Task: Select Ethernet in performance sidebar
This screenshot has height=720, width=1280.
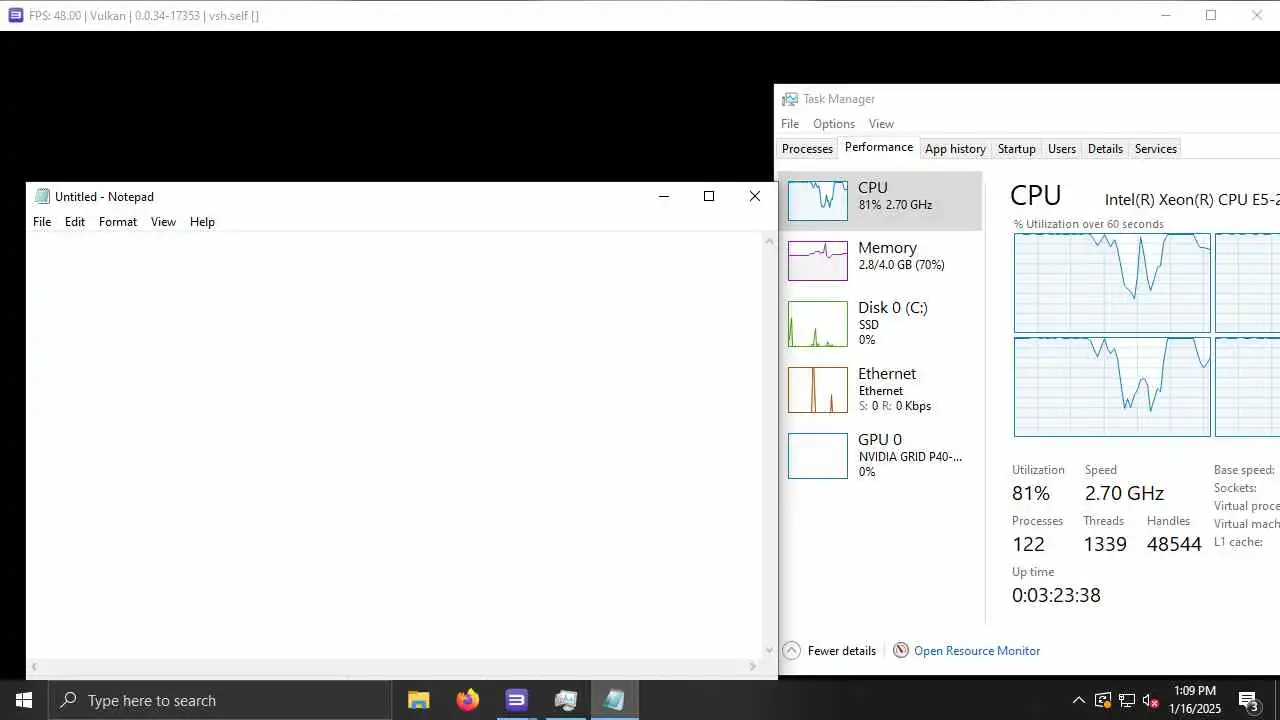Action: [x=880, y=389]
